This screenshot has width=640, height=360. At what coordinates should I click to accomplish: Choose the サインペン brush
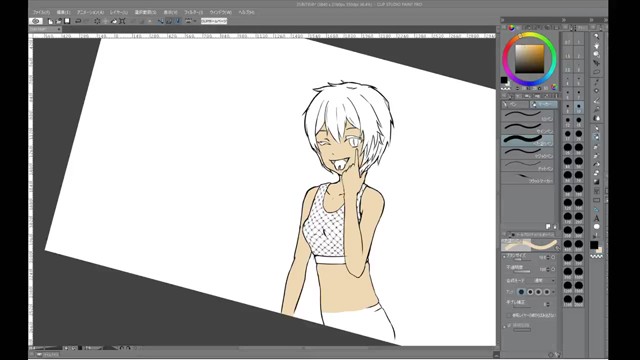coord(527,128)
